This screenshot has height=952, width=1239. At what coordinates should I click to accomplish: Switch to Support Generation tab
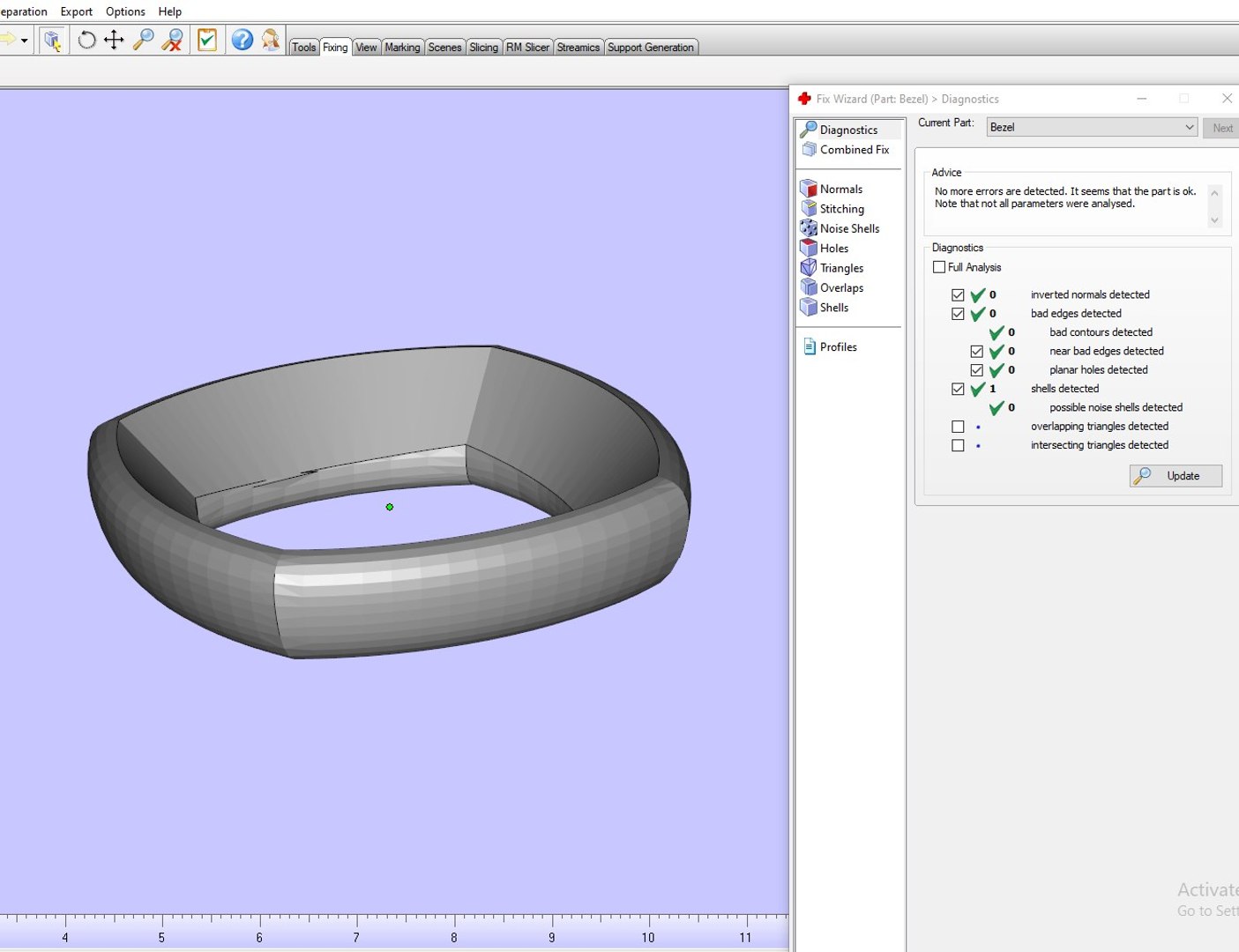(651, 48)
